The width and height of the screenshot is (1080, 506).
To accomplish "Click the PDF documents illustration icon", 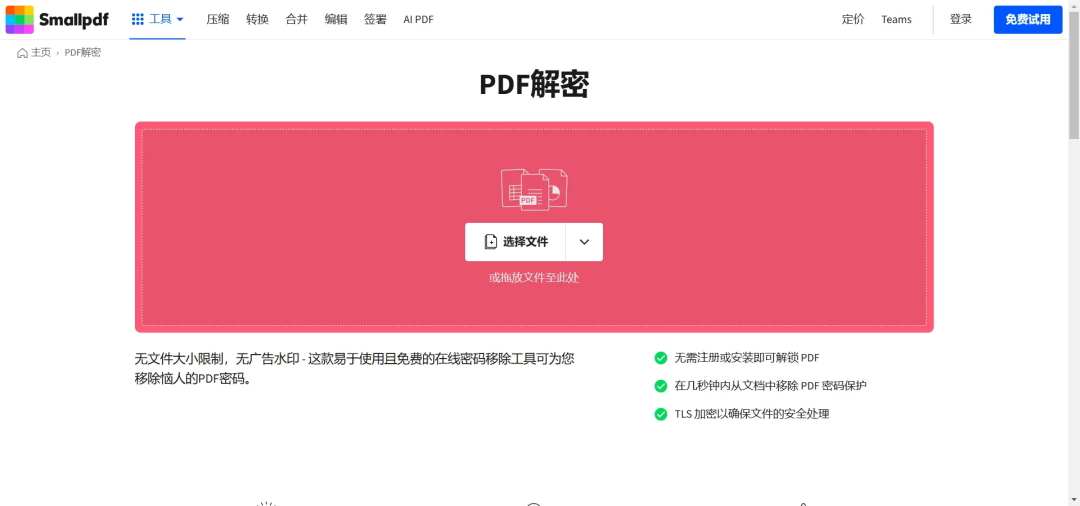I will click(x=534, y=188).
